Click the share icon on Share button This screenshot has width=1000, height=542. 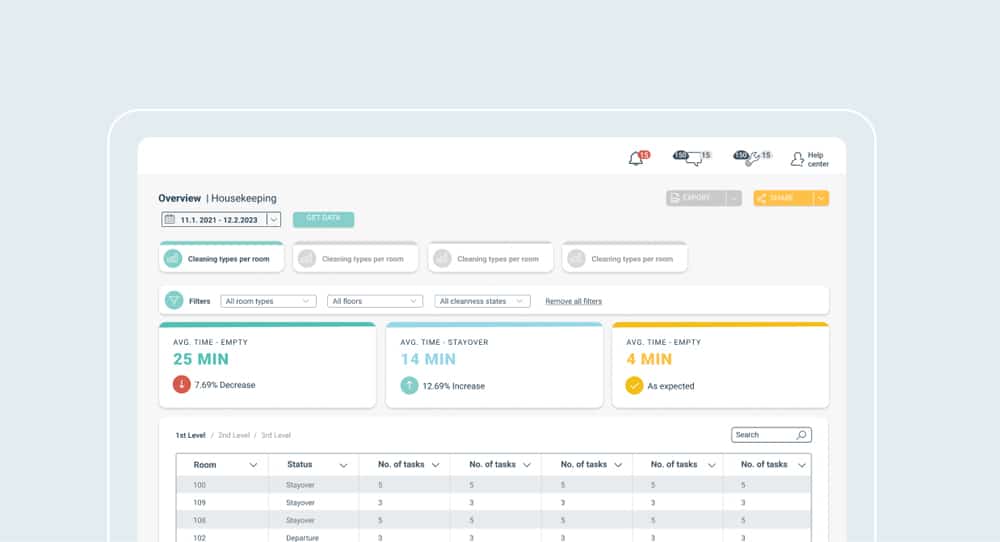[x=761, y=198]
